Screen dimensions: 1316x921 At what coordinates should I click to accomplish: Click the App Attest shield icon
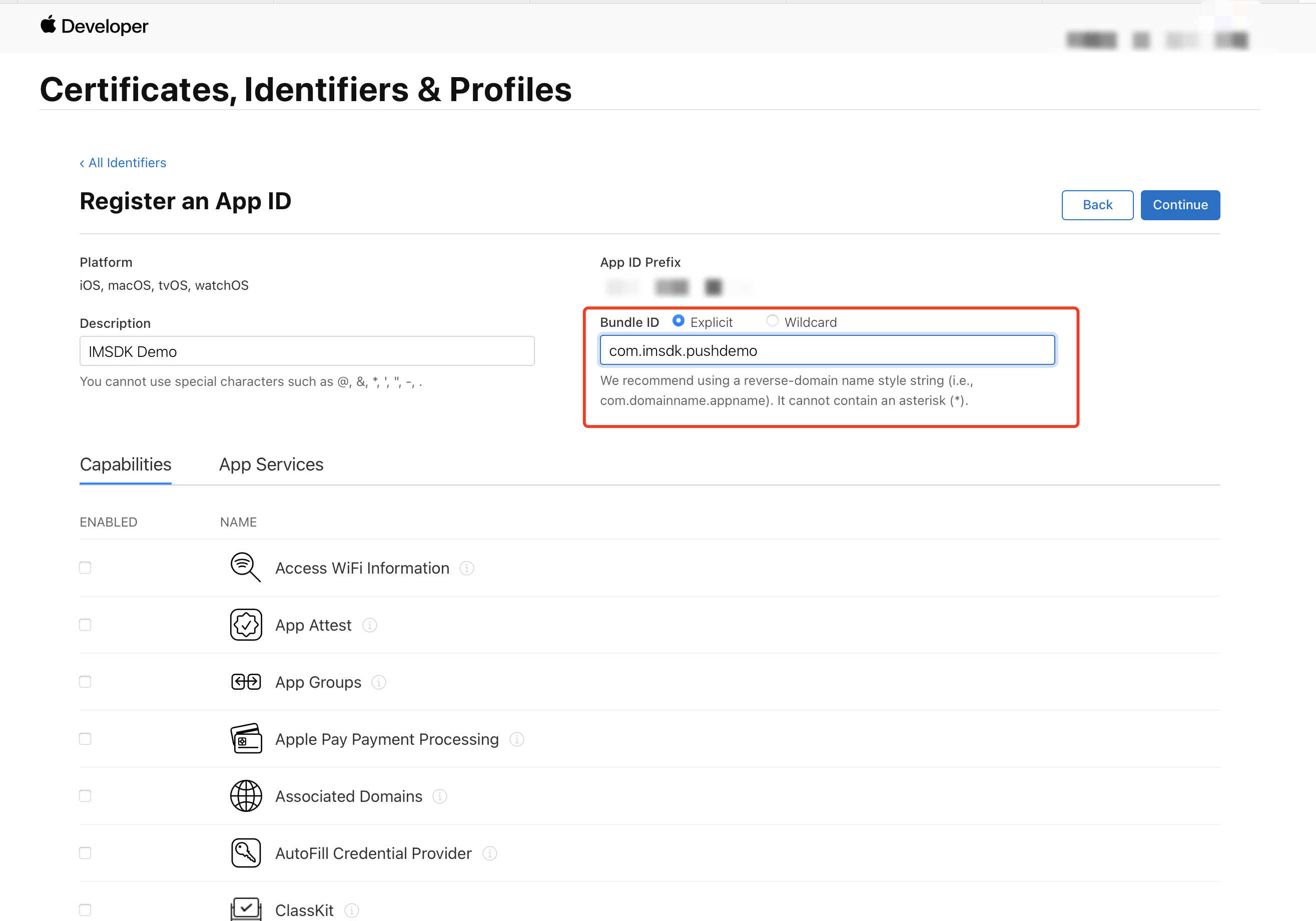[x=246, y=625]
